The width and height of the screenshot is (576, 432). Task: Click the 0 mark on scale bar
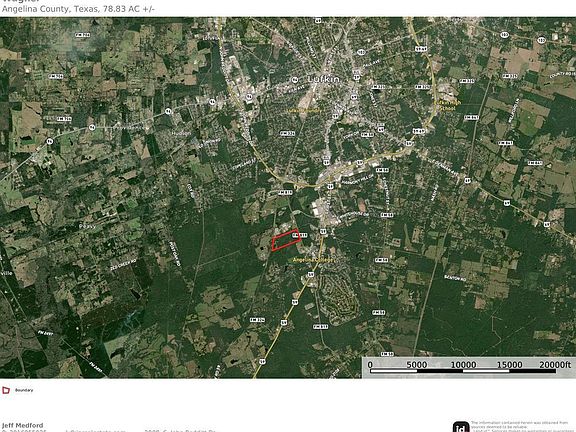coord(370,364)
